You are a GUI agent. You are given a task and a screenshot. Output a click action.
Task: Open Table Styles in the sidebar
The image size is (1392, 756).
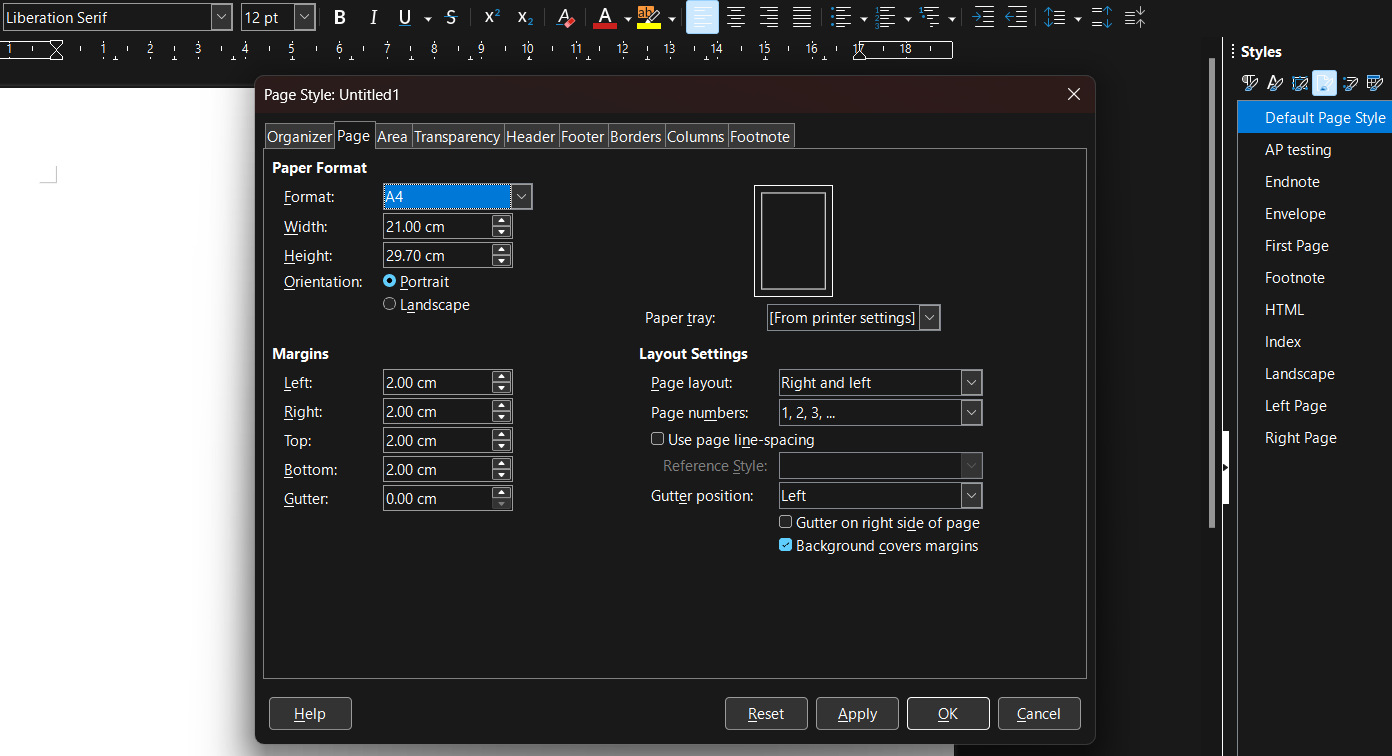[1375, 83]
